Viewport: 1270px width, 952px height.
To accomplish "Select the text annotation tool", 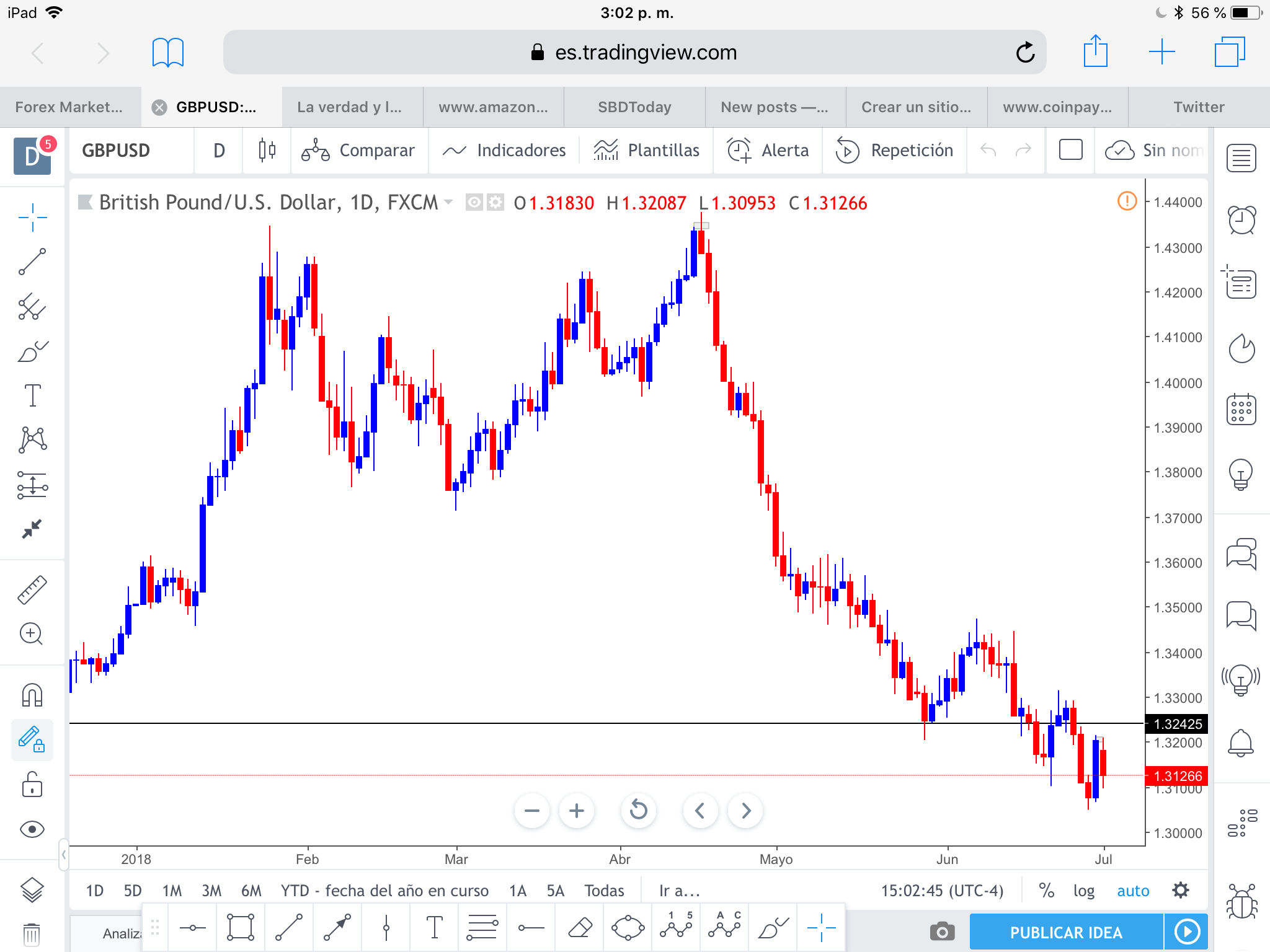I will pyautogui.click(x=32, y=395).
